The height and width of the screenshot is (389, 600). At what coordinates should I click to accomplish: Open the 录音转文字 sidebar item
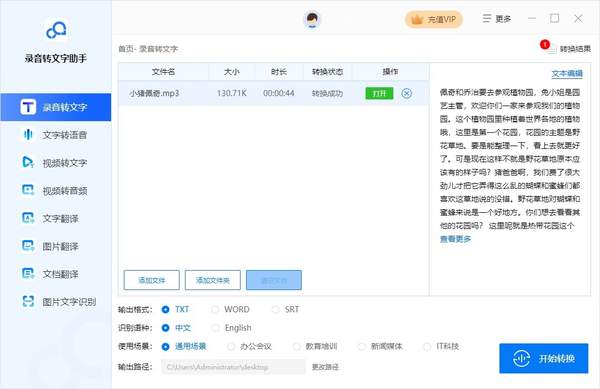pos(56,107)
